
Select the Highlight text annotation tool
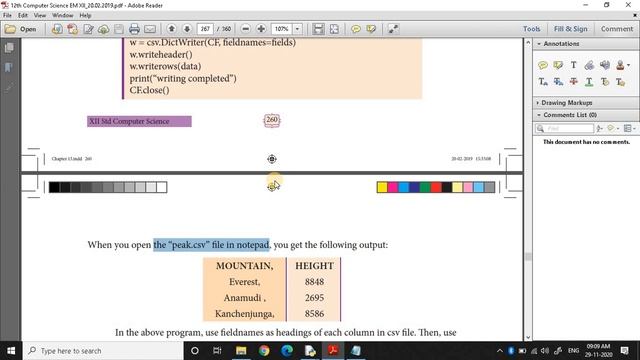(558, 65)
